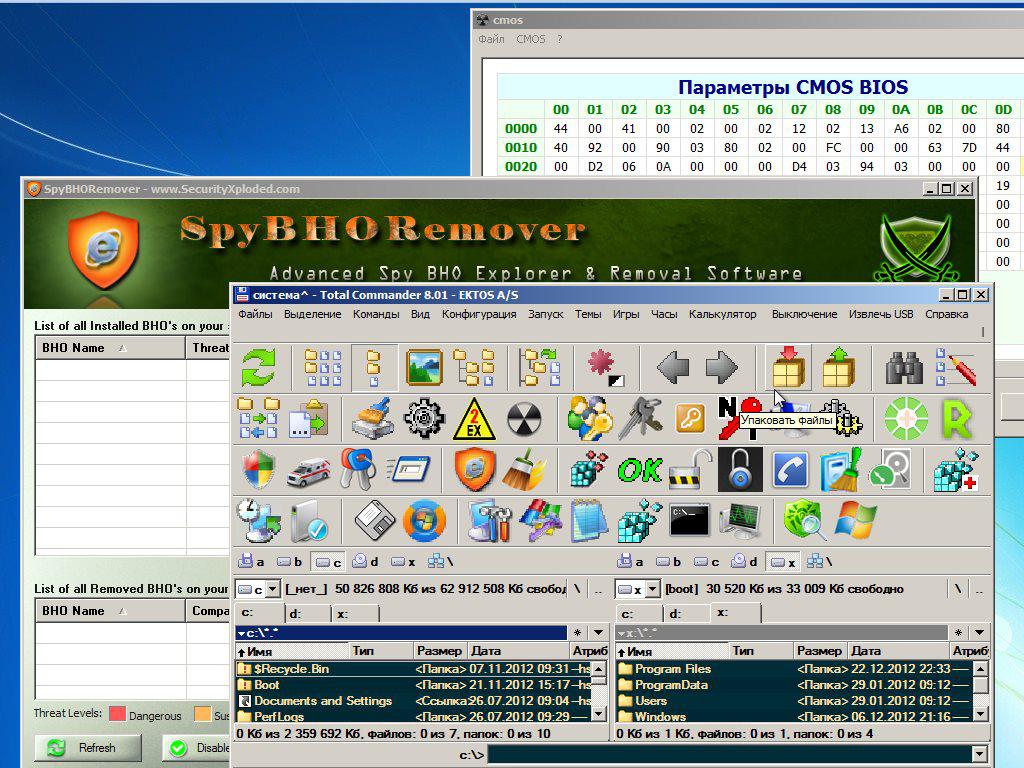Viewport: 1024px width, 768px height.
Task: Open the right panel drive dropdown showing x
Action: tap(652, 589)
